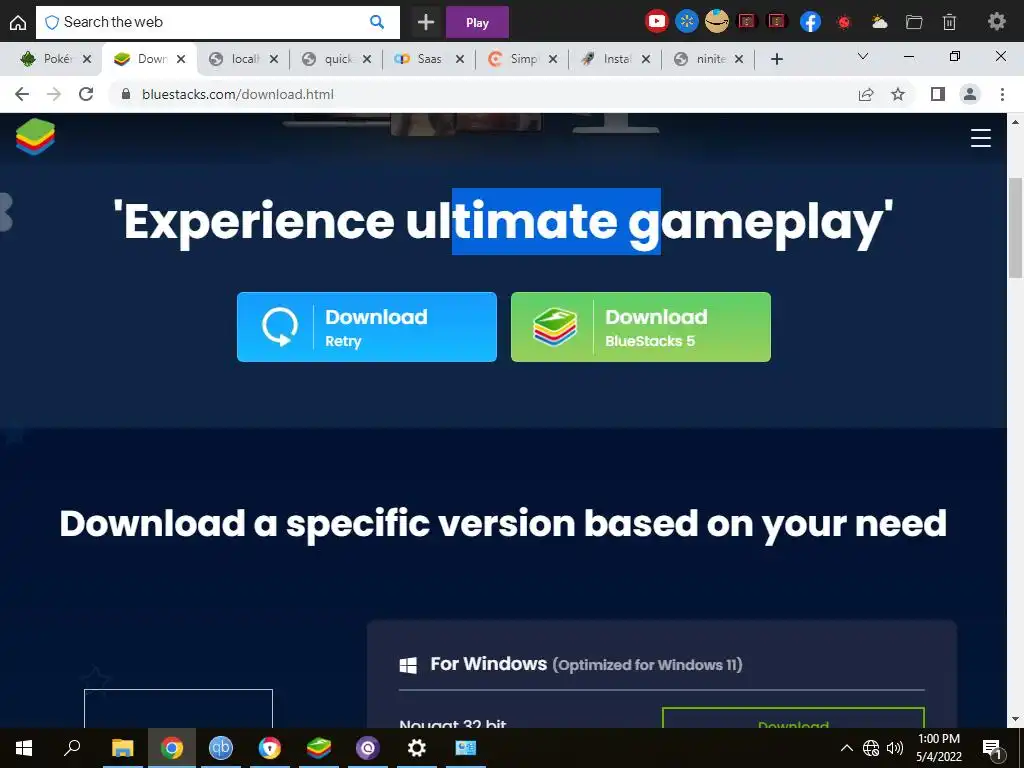Click the red bug icon in top bar
Viewport: 1024px width, 768px height.
[x=844, y=23]
